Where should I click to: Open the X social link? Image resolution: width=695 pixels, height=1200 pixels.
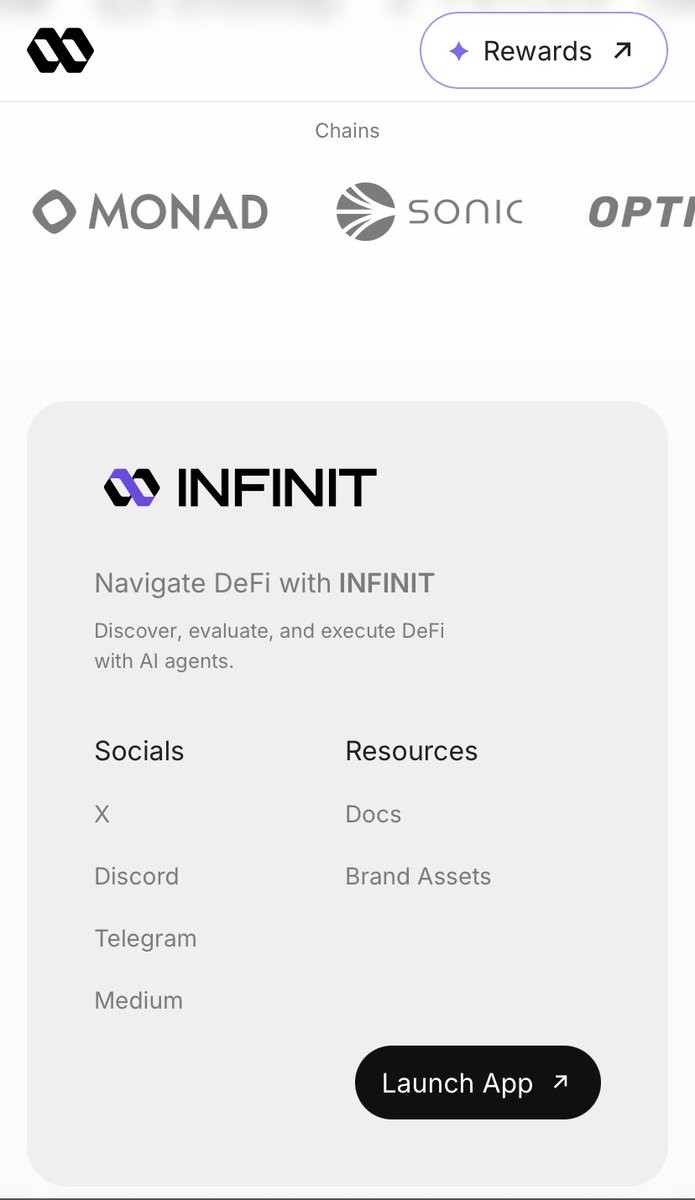102,814
